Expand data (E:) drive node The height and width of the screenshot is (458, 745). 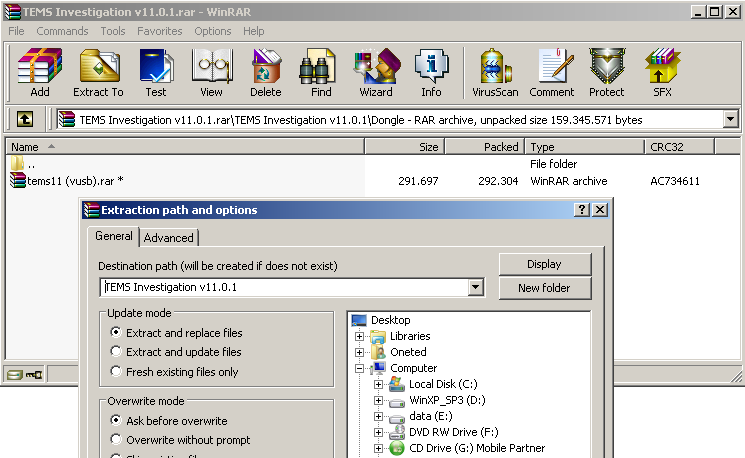click(378, 417)
